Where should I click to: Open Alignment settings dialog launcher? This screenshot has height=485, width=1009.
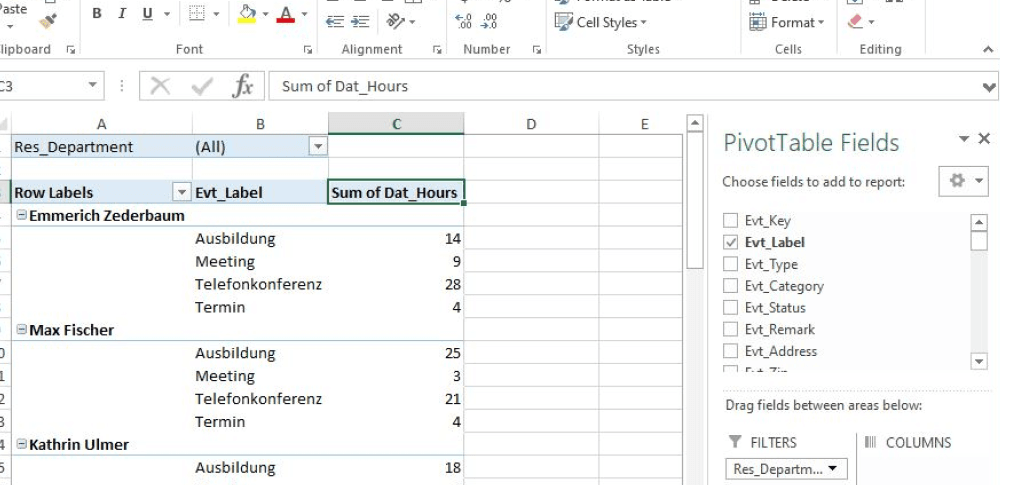(x=438, y=50)
